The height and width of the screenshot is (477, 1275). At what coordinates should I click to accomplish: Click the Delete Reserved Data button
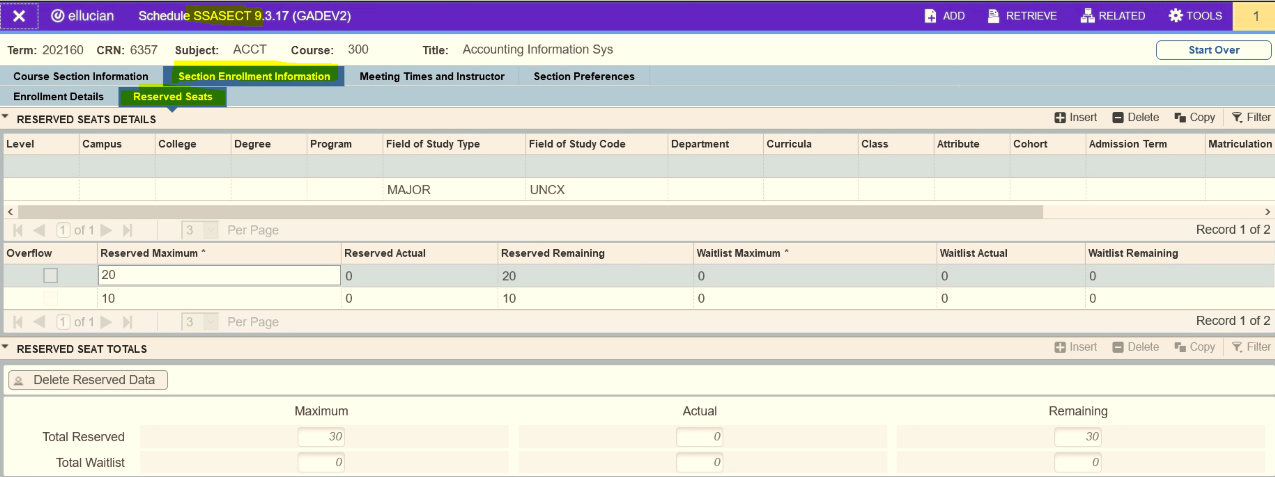click(88, 380)
